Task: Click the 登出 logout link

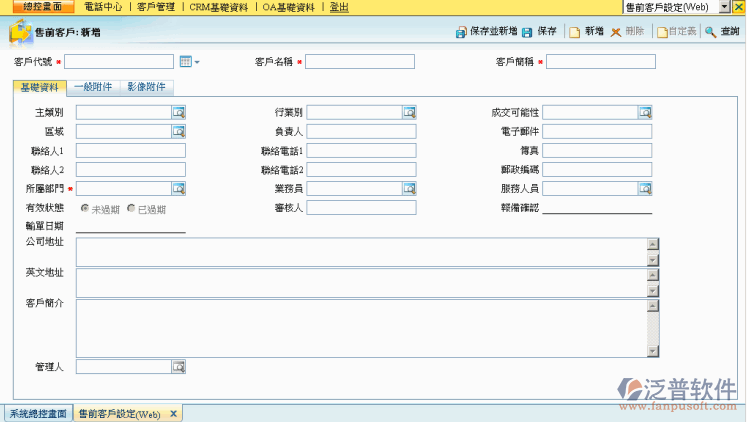Action: pyautogui.click(x=339, y=7)
